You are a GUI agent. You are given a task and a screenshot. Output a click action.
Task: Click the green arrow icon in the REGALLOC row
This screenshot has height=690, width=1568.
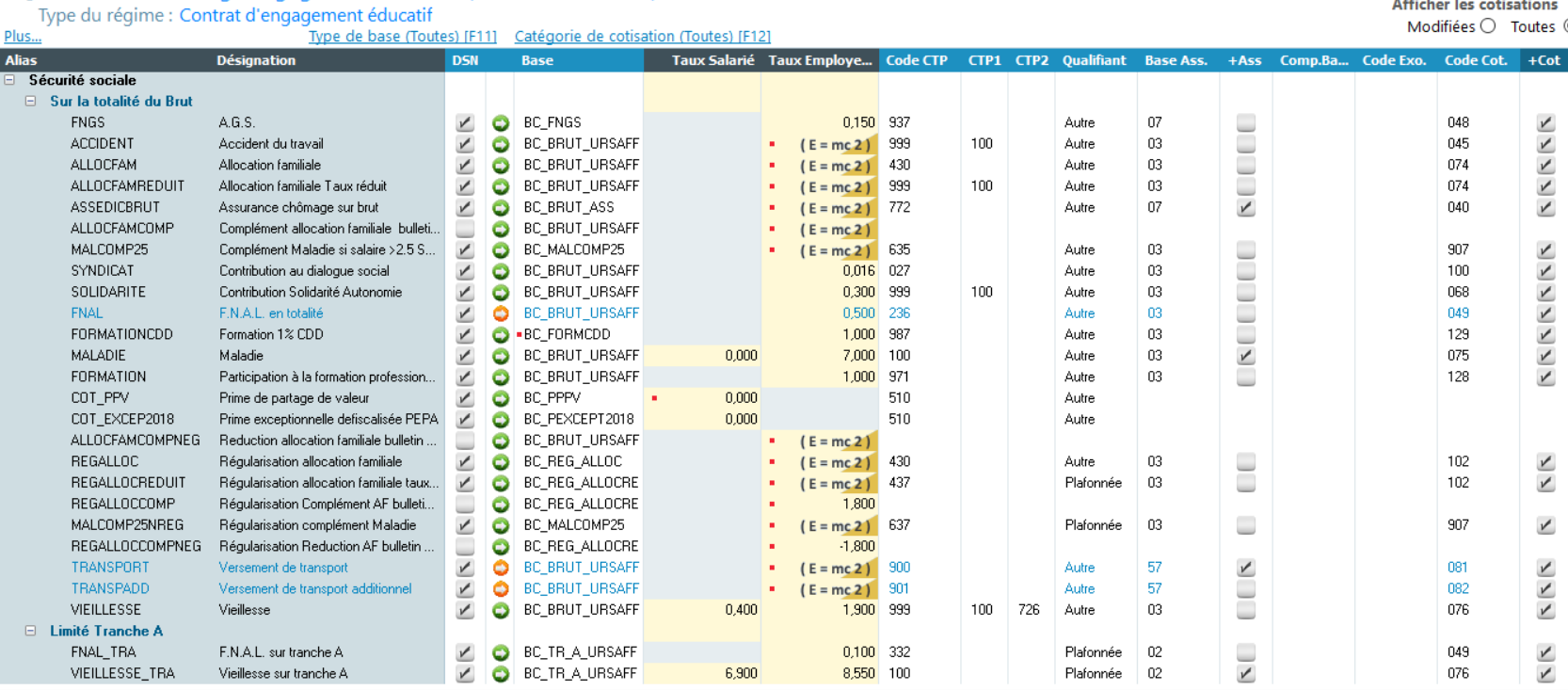(x=501, y=461)
